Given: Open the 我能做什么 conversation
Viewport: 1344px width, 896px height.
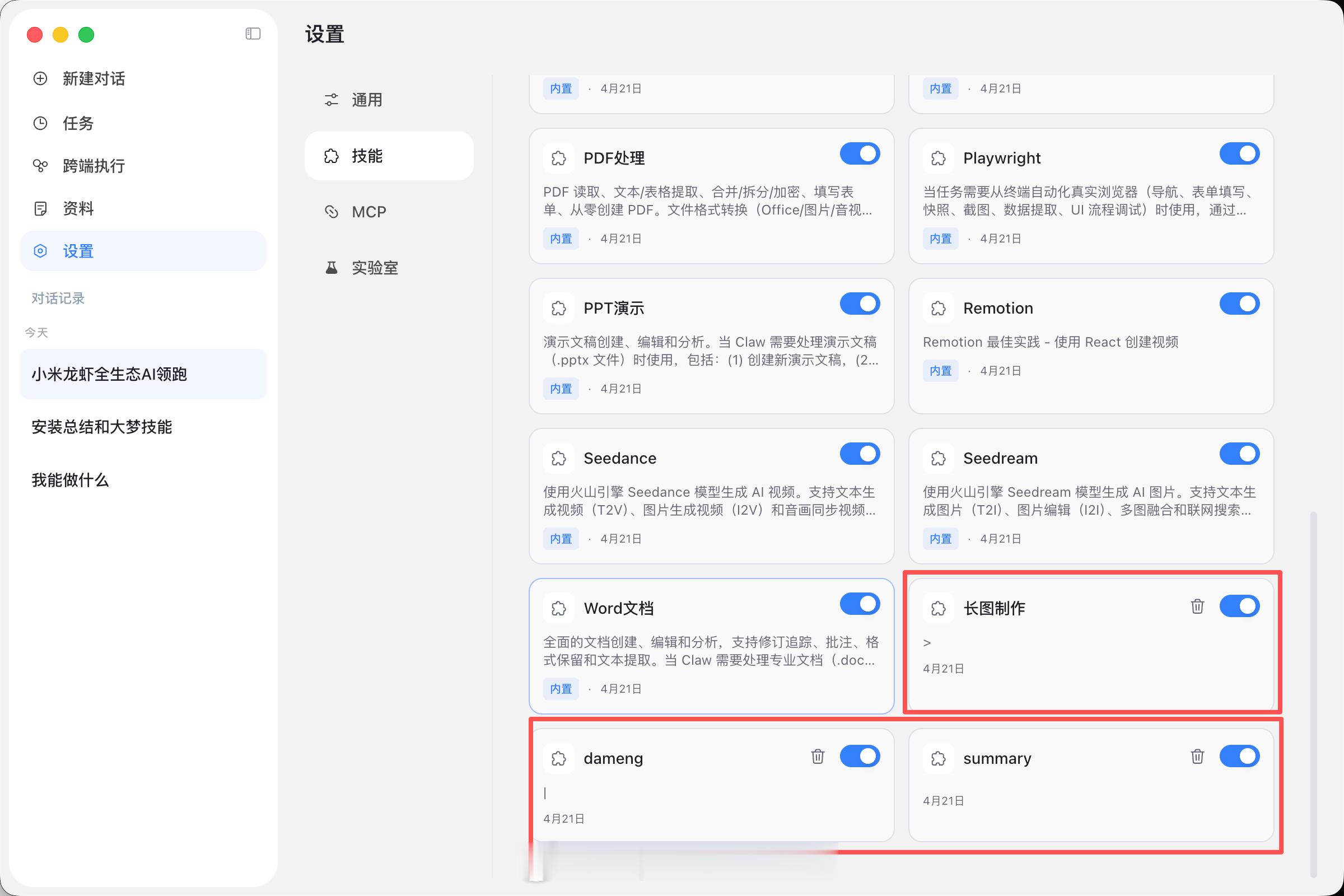Looking at the screenshot, I should tap(69, 480).
